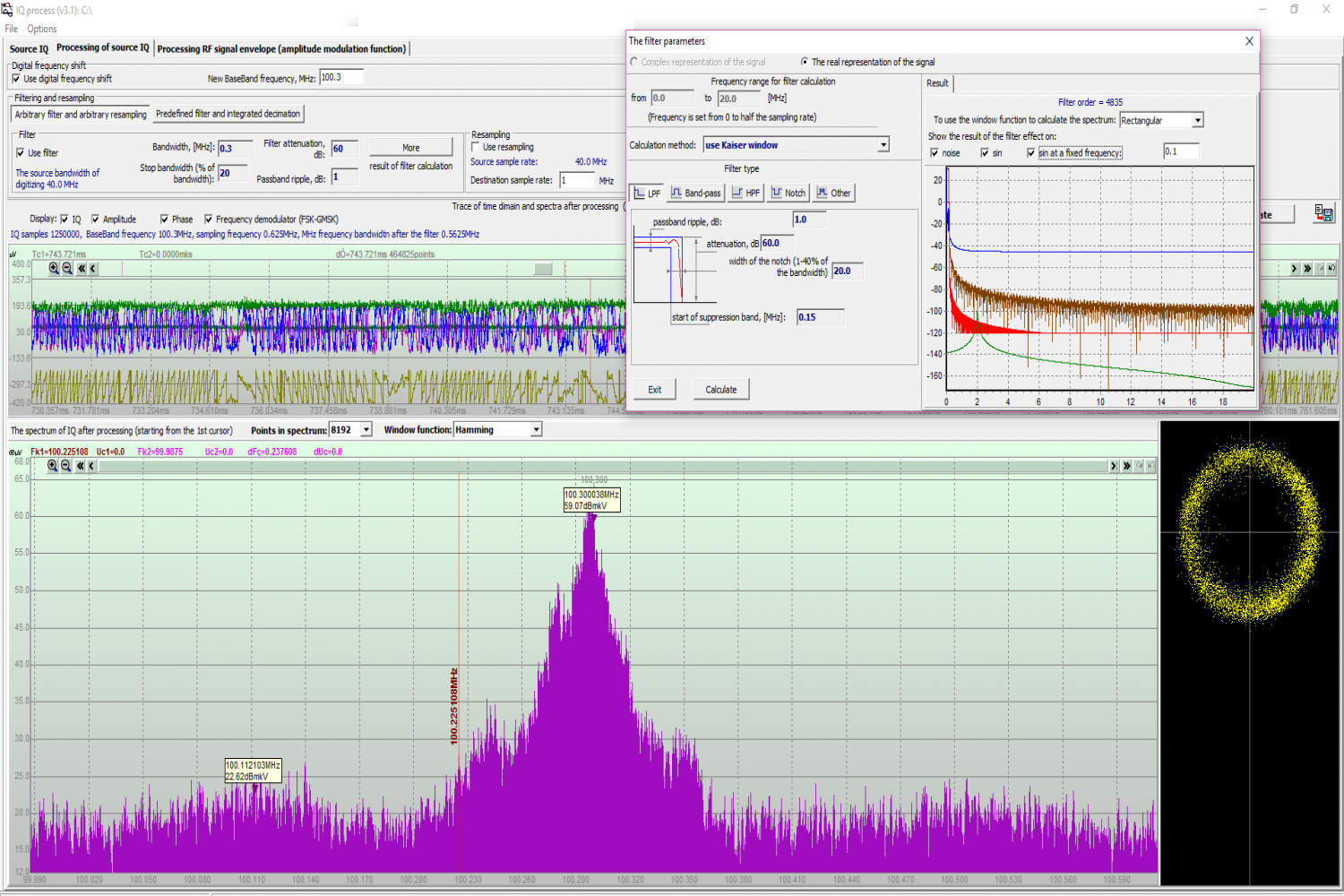Select the LPF filter type
The height and width of the screenshot is (896, 1344).
click(x=647, y=193)
